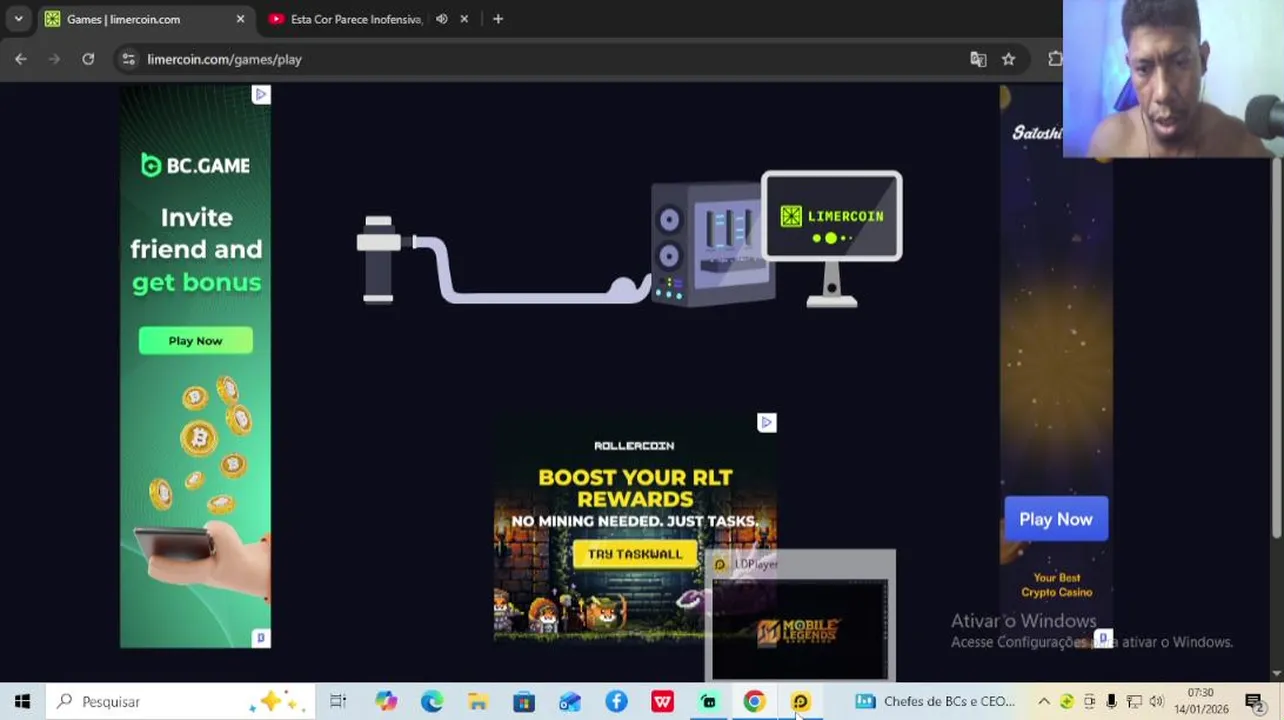
Task: Switch to Google Chrome in taskbar
Action: (754, 702)
